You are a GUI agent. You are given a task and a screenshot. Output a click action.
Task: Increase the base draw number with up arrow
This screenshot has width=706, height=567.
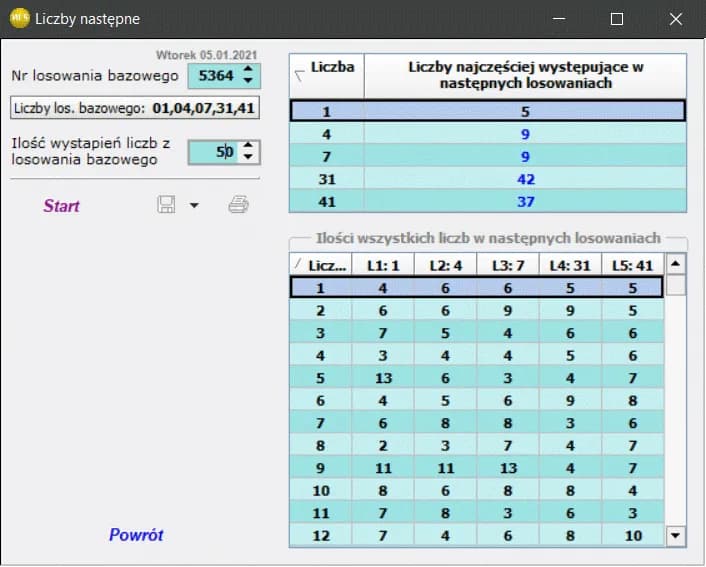coord(249,70)
